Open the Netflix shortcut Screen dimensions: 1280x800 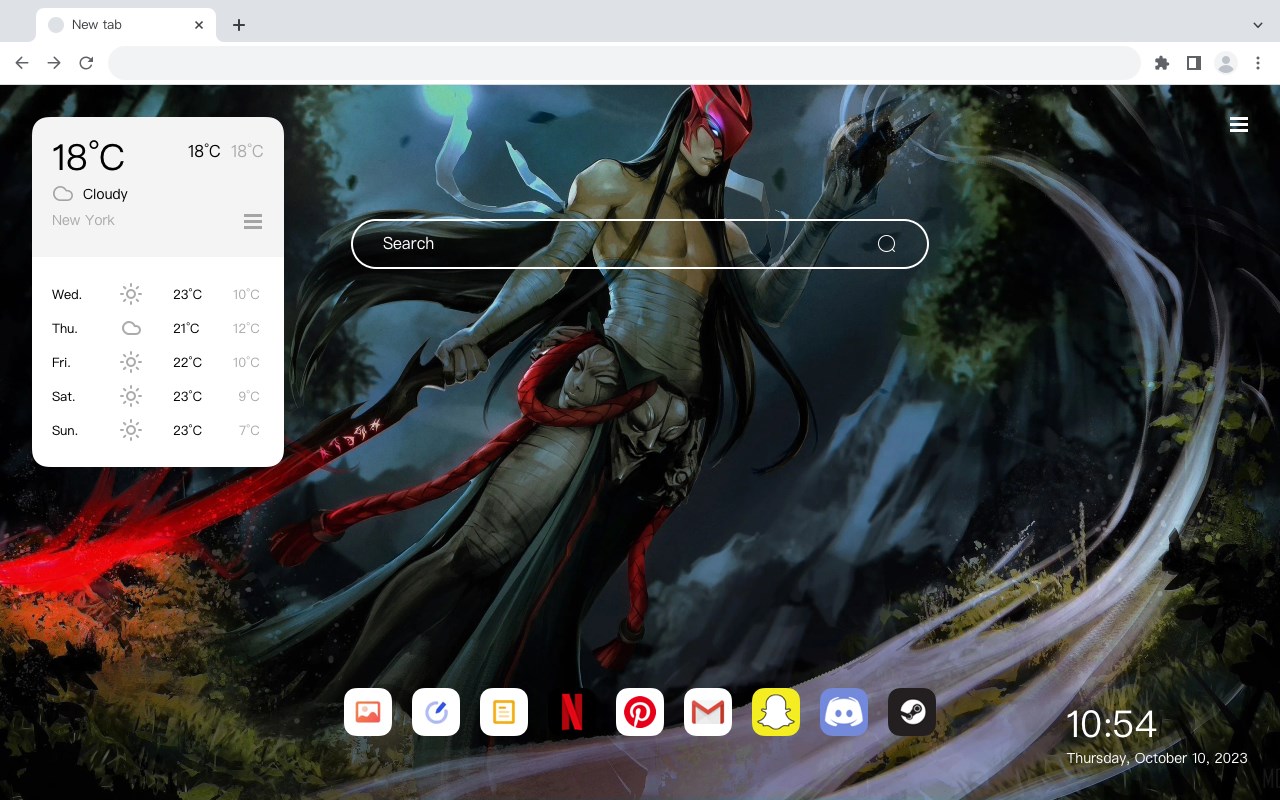coord(572,712)
